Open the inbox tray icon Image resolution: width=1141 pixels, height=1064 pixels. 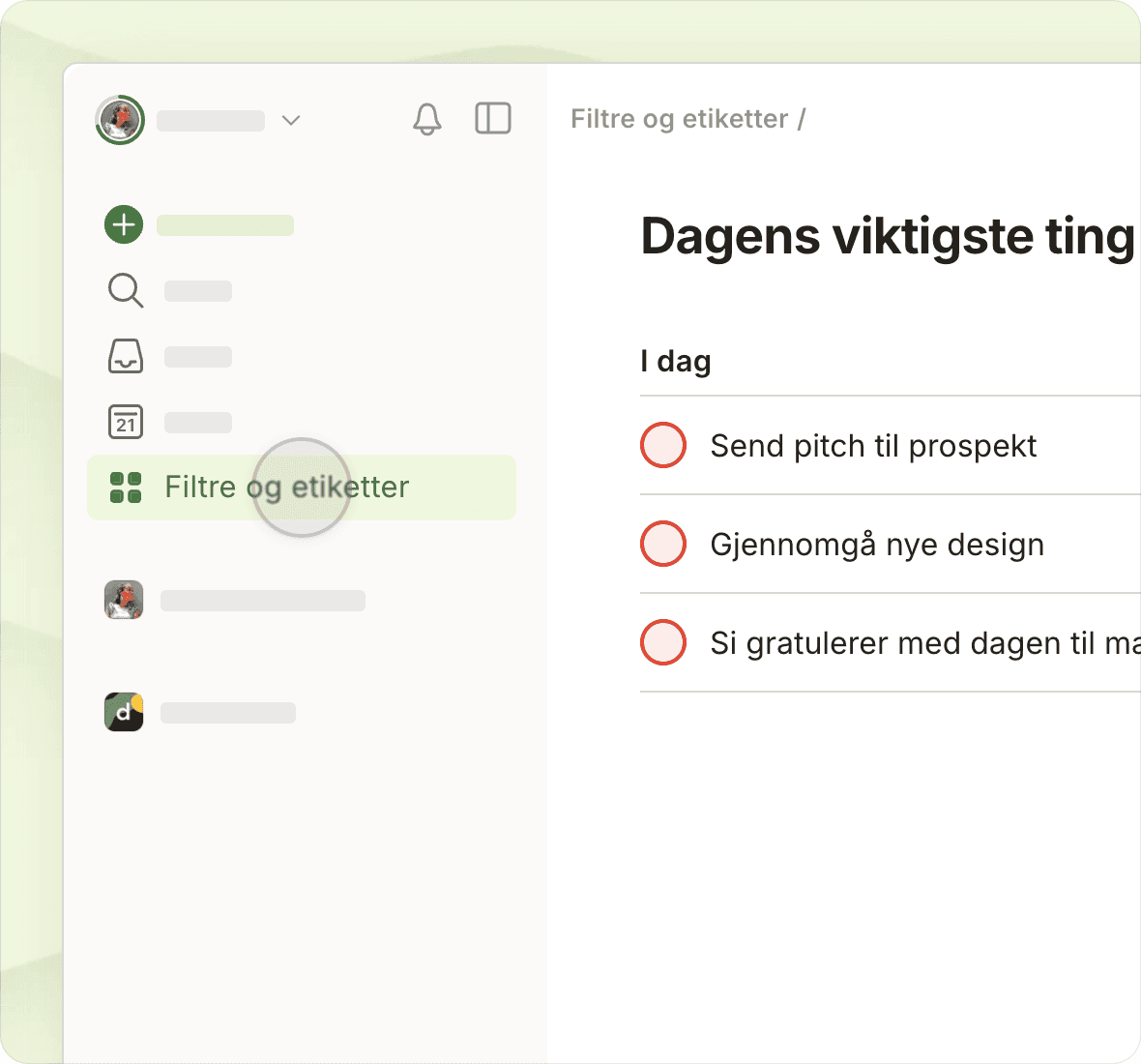coord(125,356)
